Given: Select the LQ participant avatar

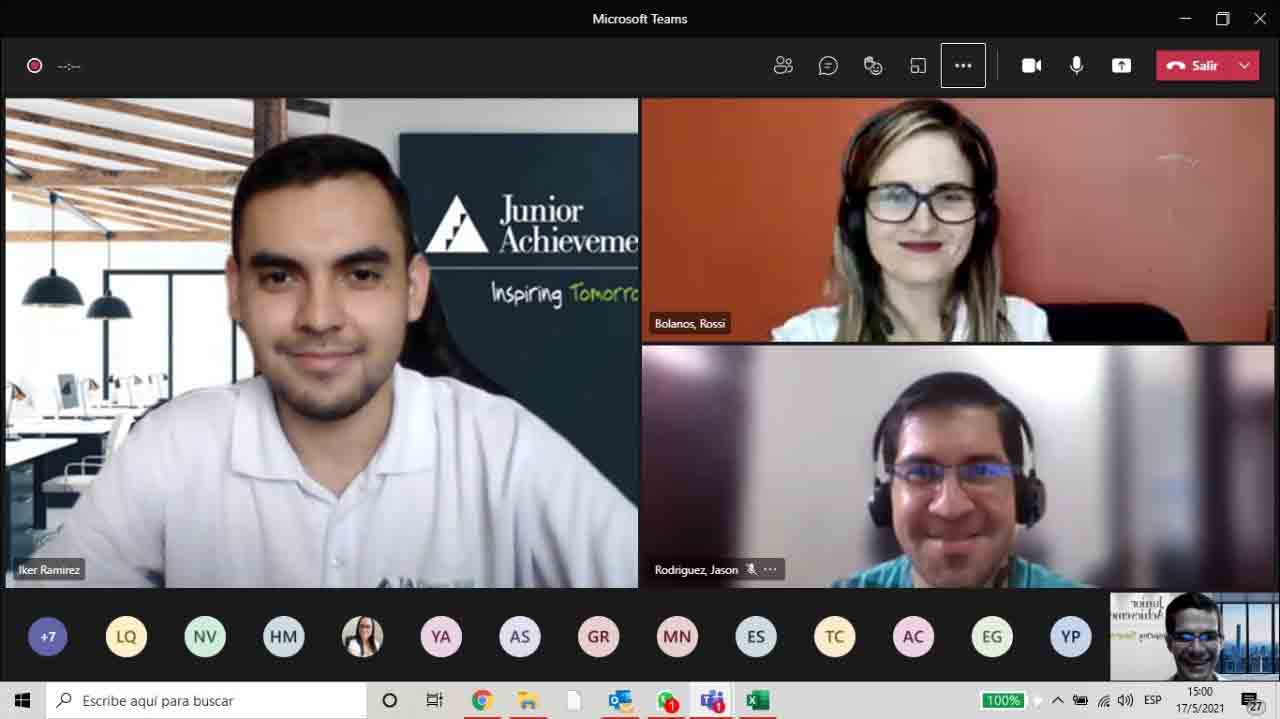Looking at the screenshot, I should coord(126,636).
